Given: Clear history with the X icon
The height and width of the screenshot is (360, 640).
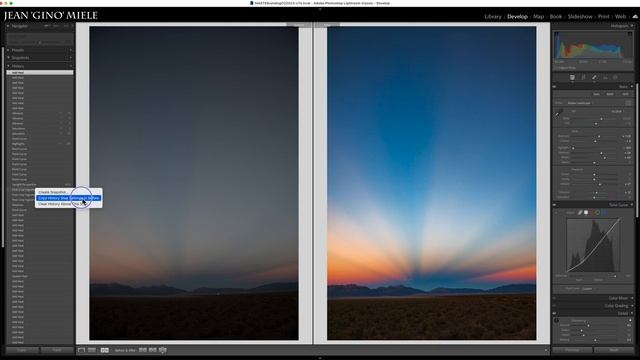Looking at the screenshot, I should point(71,66).
